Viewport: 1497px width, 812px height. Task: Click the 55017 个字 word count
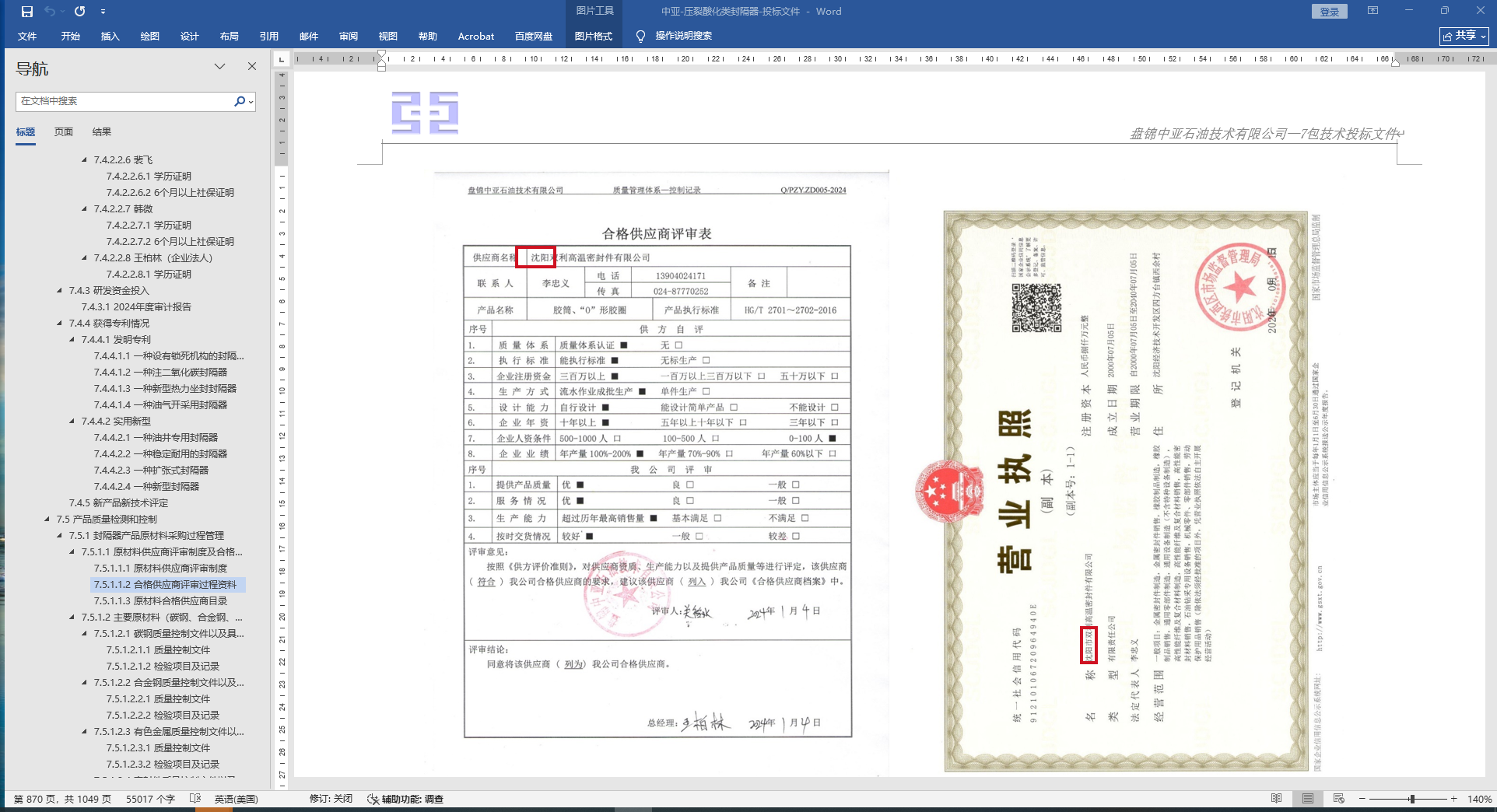point(151,800)
